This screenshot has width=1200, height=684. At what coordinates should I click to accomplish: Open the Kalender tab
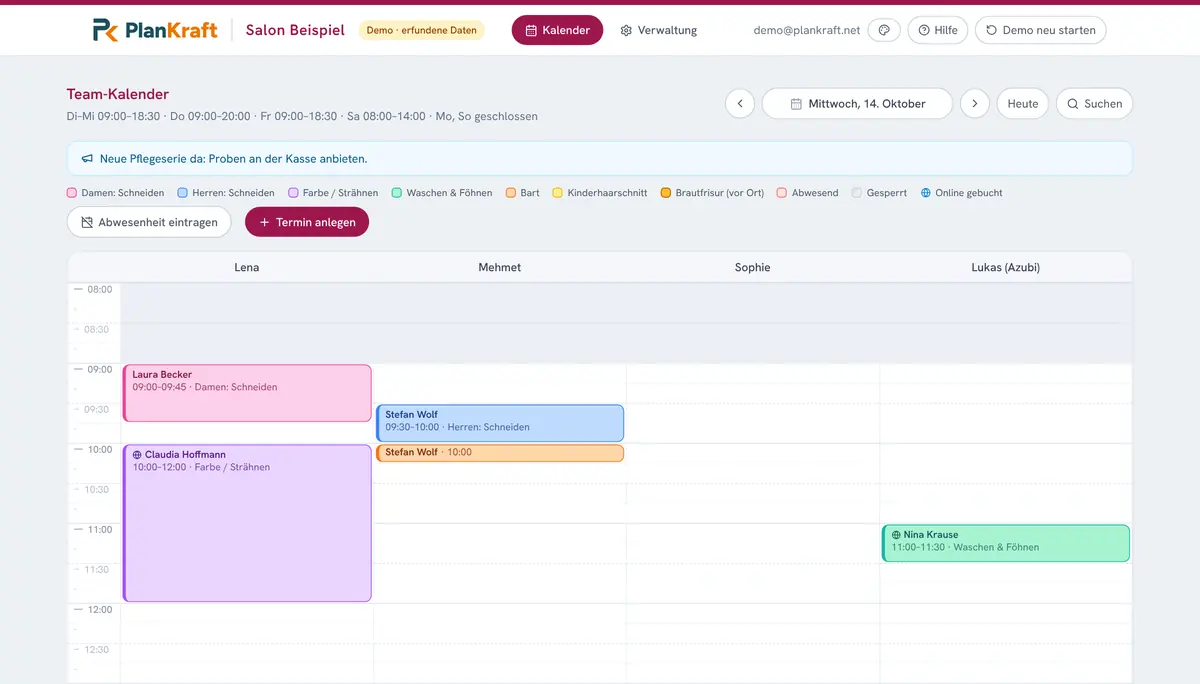557,30
